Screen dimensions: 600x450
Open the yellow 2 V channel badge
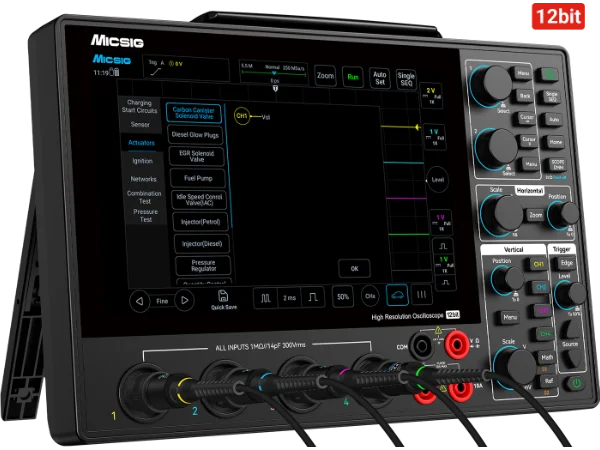coord(431,96)
